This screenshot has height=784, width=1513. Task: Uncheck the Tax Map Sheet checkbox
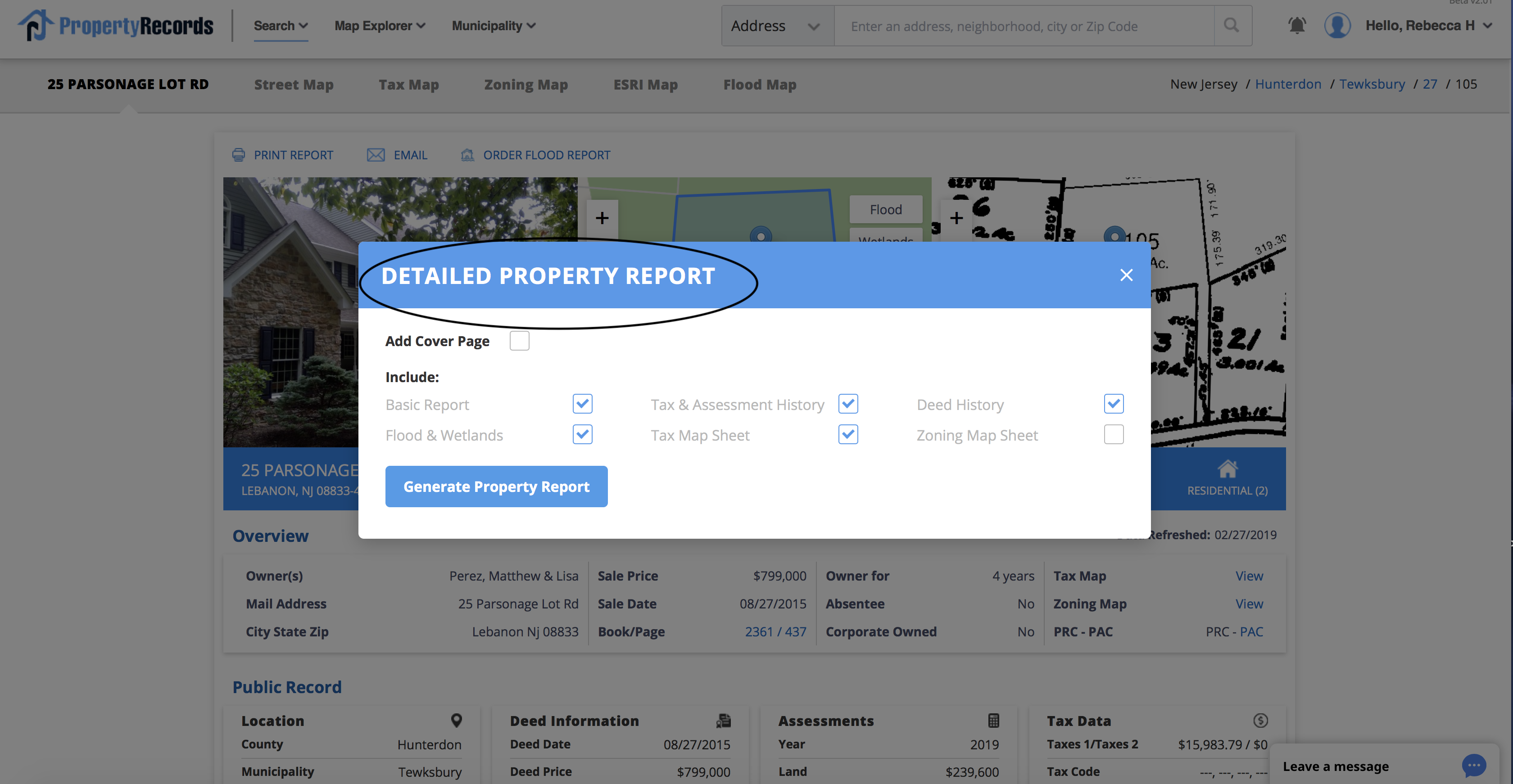[848, 434]
